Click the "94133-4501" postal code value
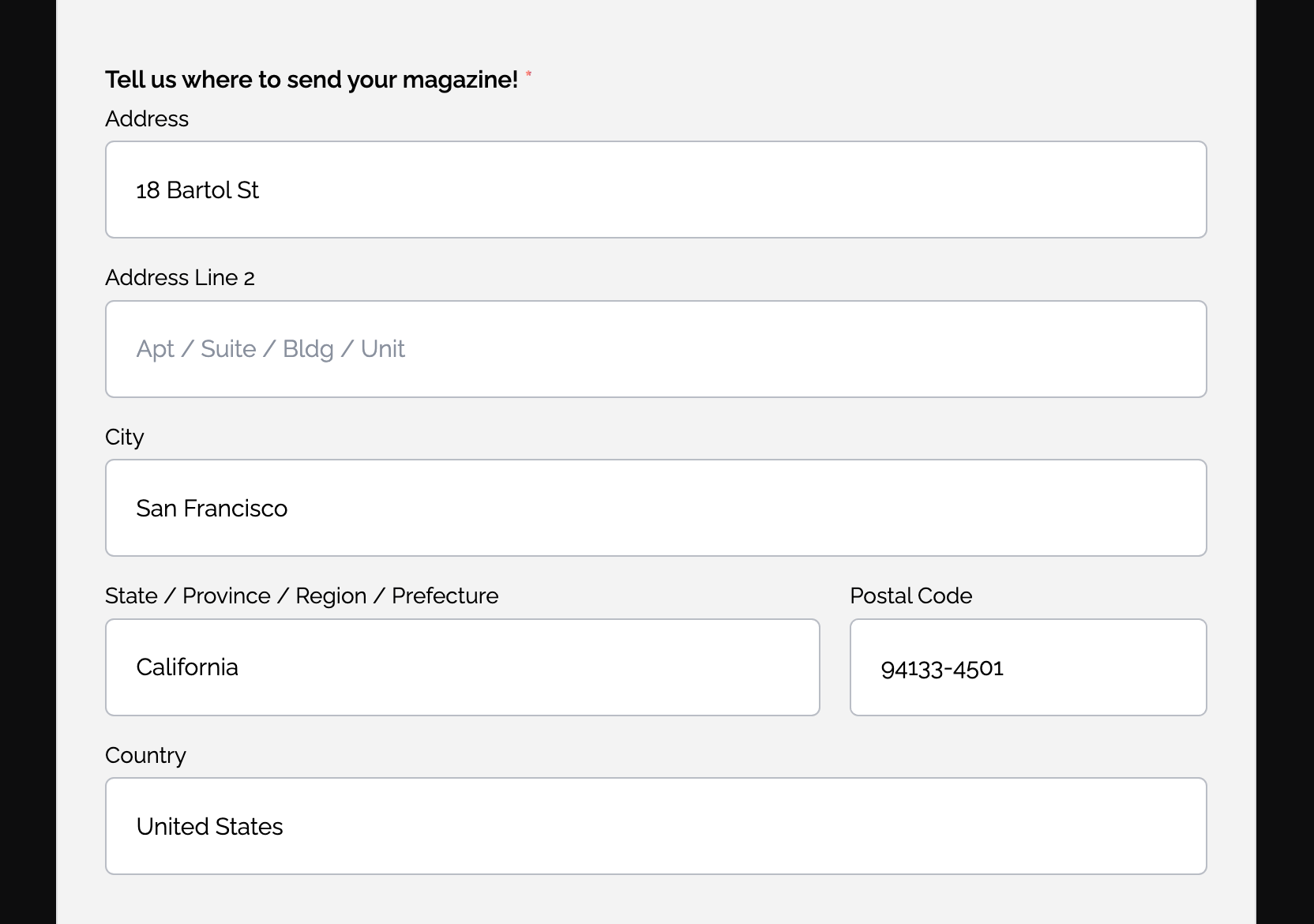The height and width of the screenshot is (924, 1314). tap(942, 669)
